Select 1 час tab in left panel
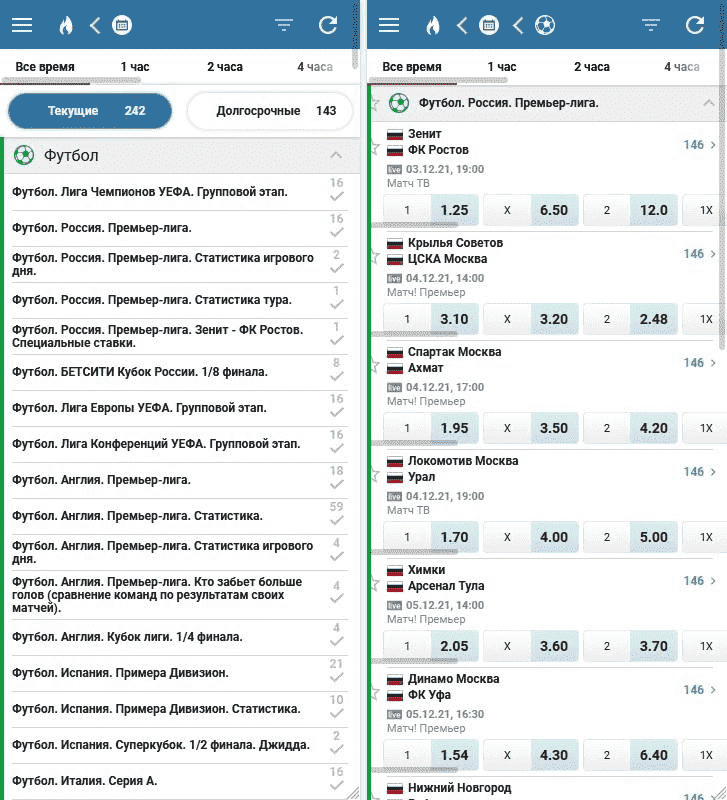Screen dimensions: 727x800 (x=135, y=67)
